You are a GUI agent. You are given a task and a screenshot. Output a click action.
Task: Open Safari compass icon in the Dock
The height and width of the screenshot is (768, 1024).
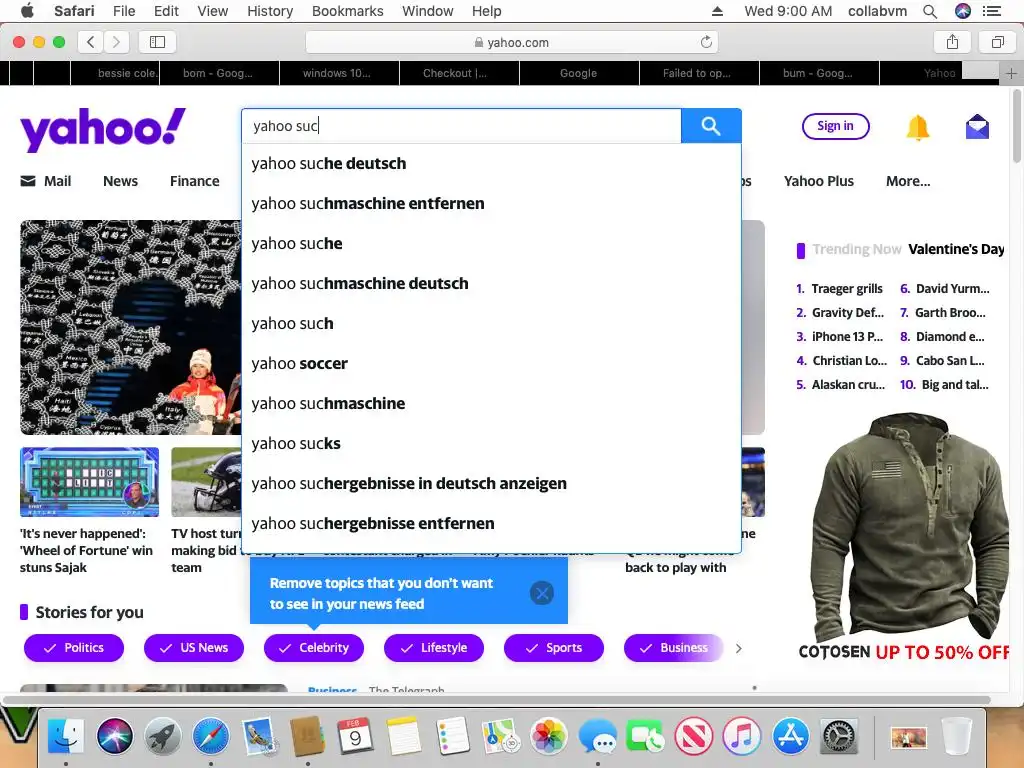tap(210, 736)
